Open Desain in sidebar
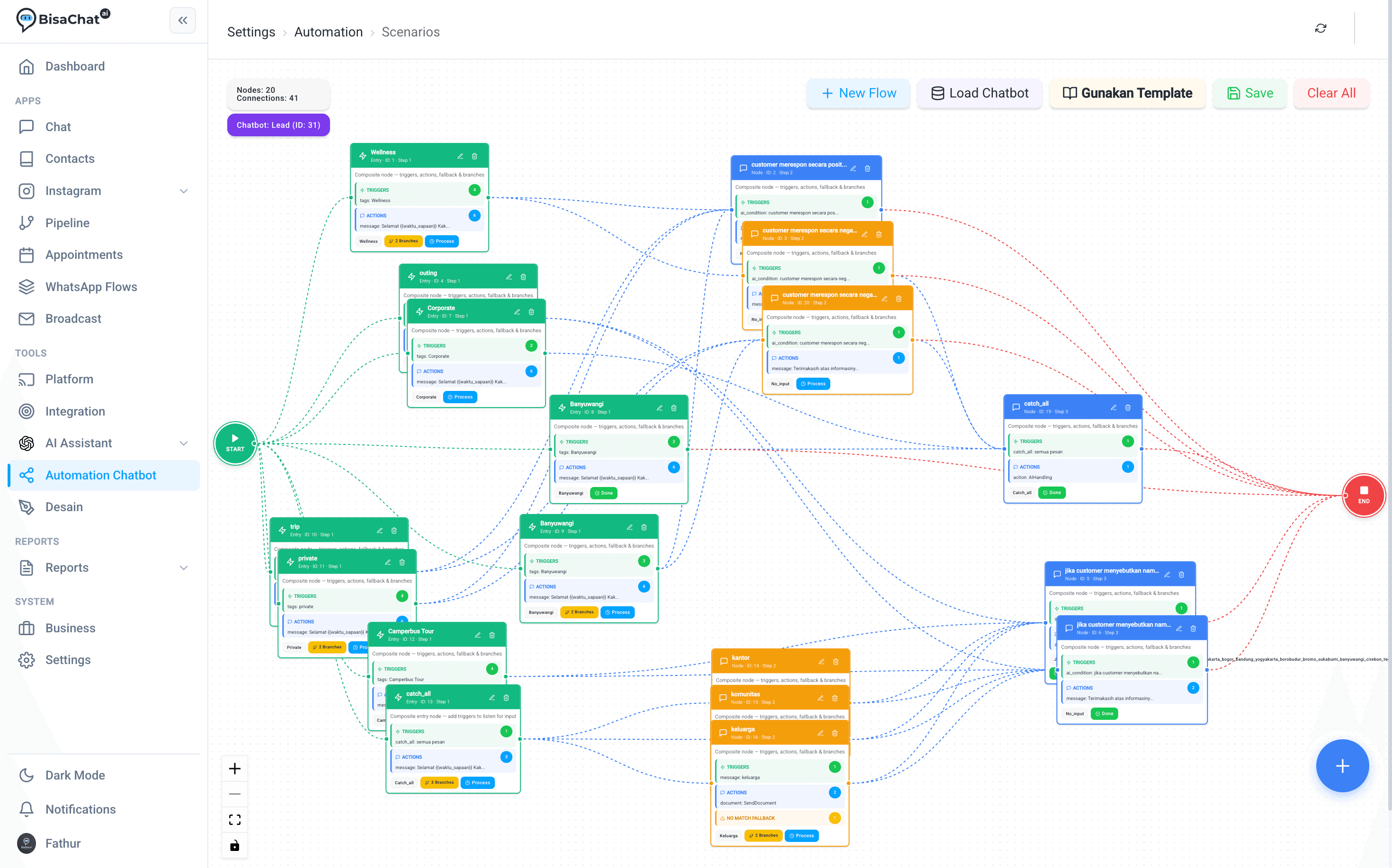Viewport: 1392px width, 868px height. [x=104, y=507]
